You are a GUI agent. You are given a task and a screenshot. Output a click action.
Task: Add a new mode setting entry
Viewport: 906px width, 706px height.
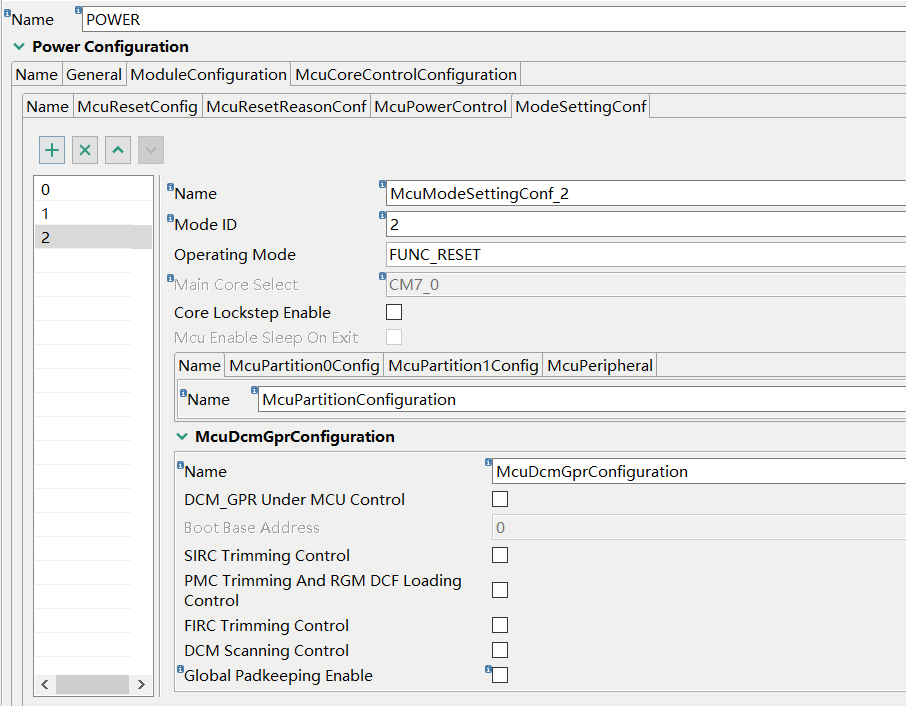[51, 149]
